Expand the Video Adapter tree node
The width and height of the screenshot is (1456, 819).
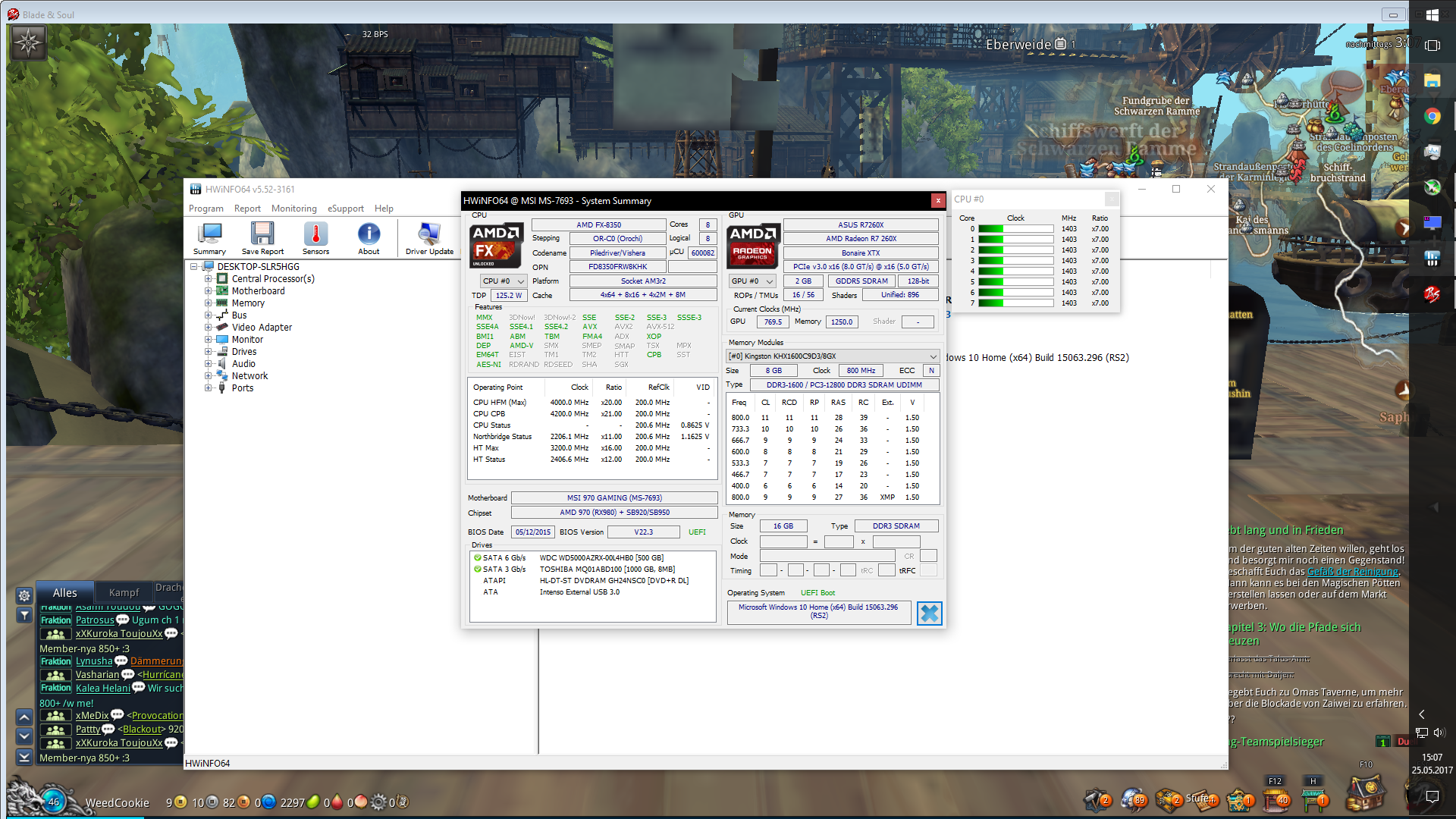pyautogui.click(x=208, y=328)
